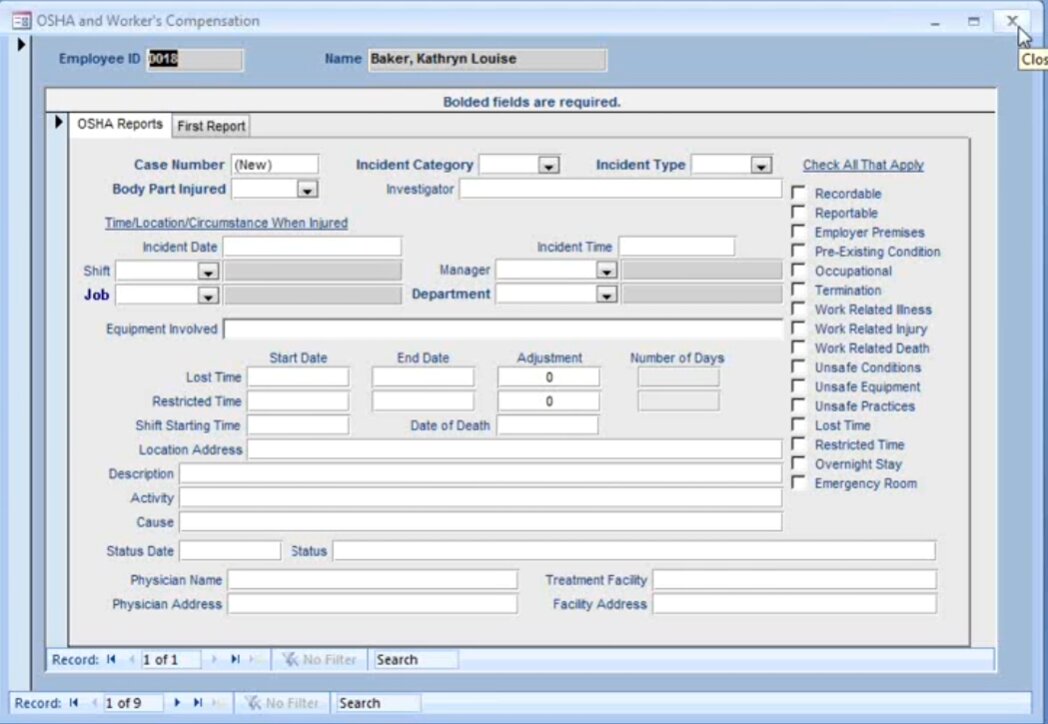Check the Recordable checkbox

click(798, 193)
